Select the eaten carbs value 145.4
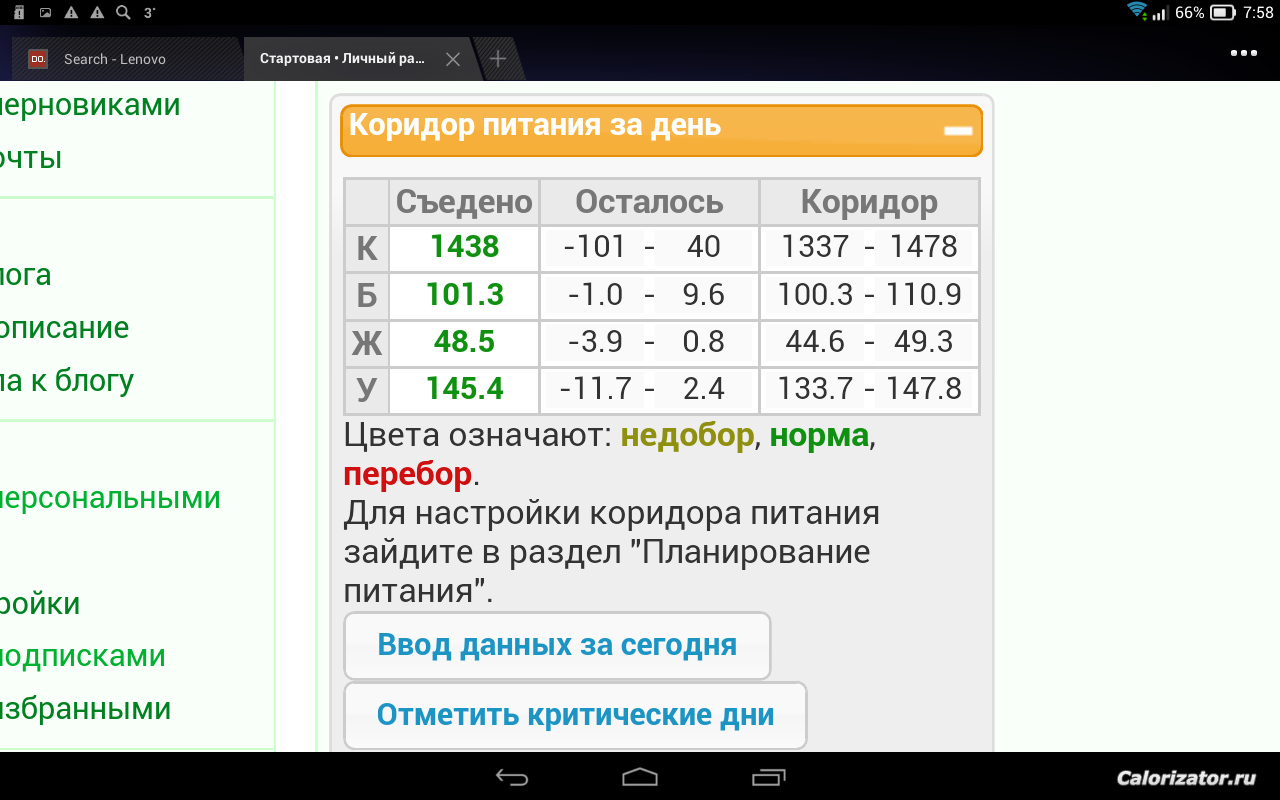Image resolution: width=1280 pixels, height=800 pixels. point(464,388)
